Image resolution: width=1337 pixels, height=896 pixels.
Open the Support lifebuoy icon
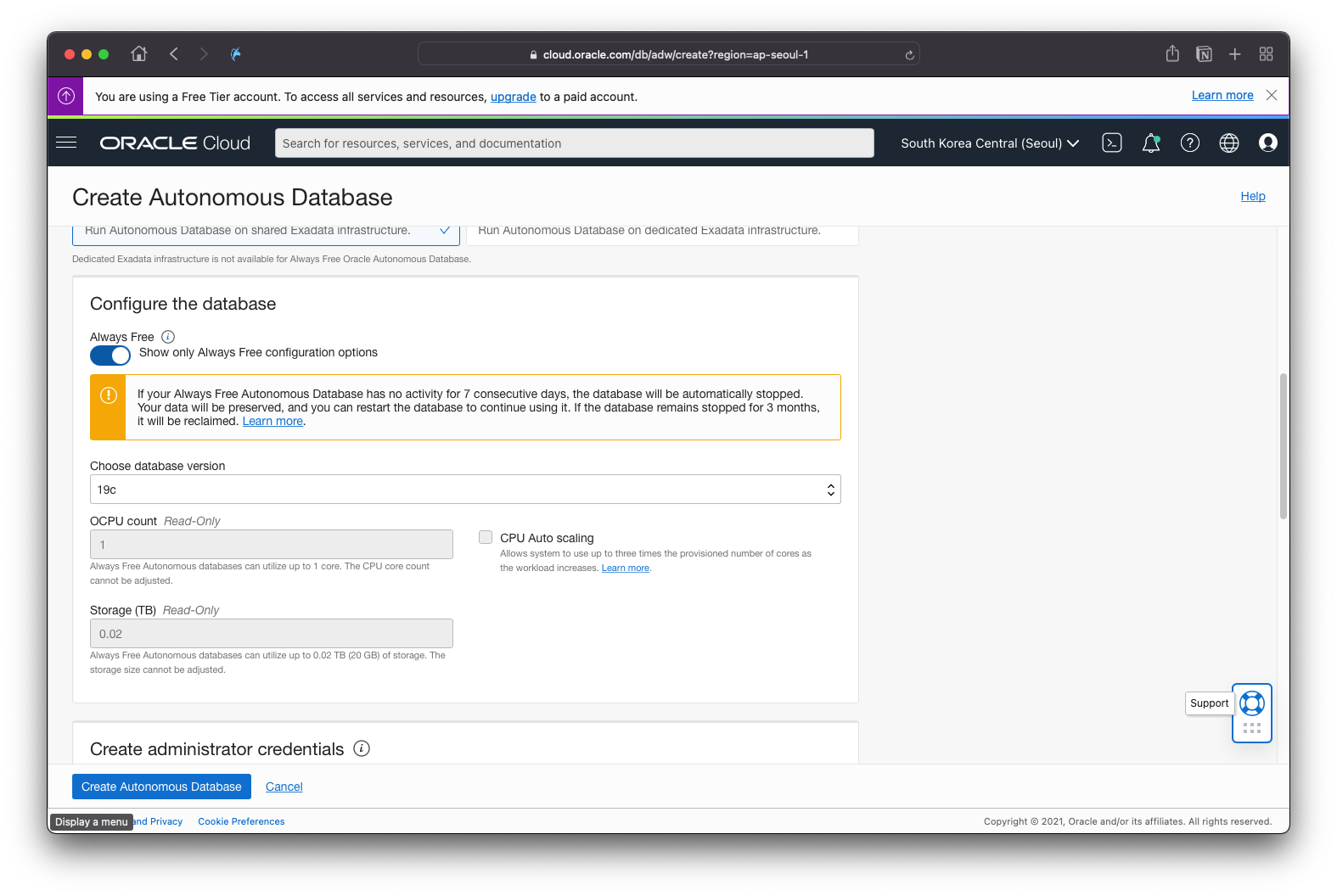tap(1252, 703)
